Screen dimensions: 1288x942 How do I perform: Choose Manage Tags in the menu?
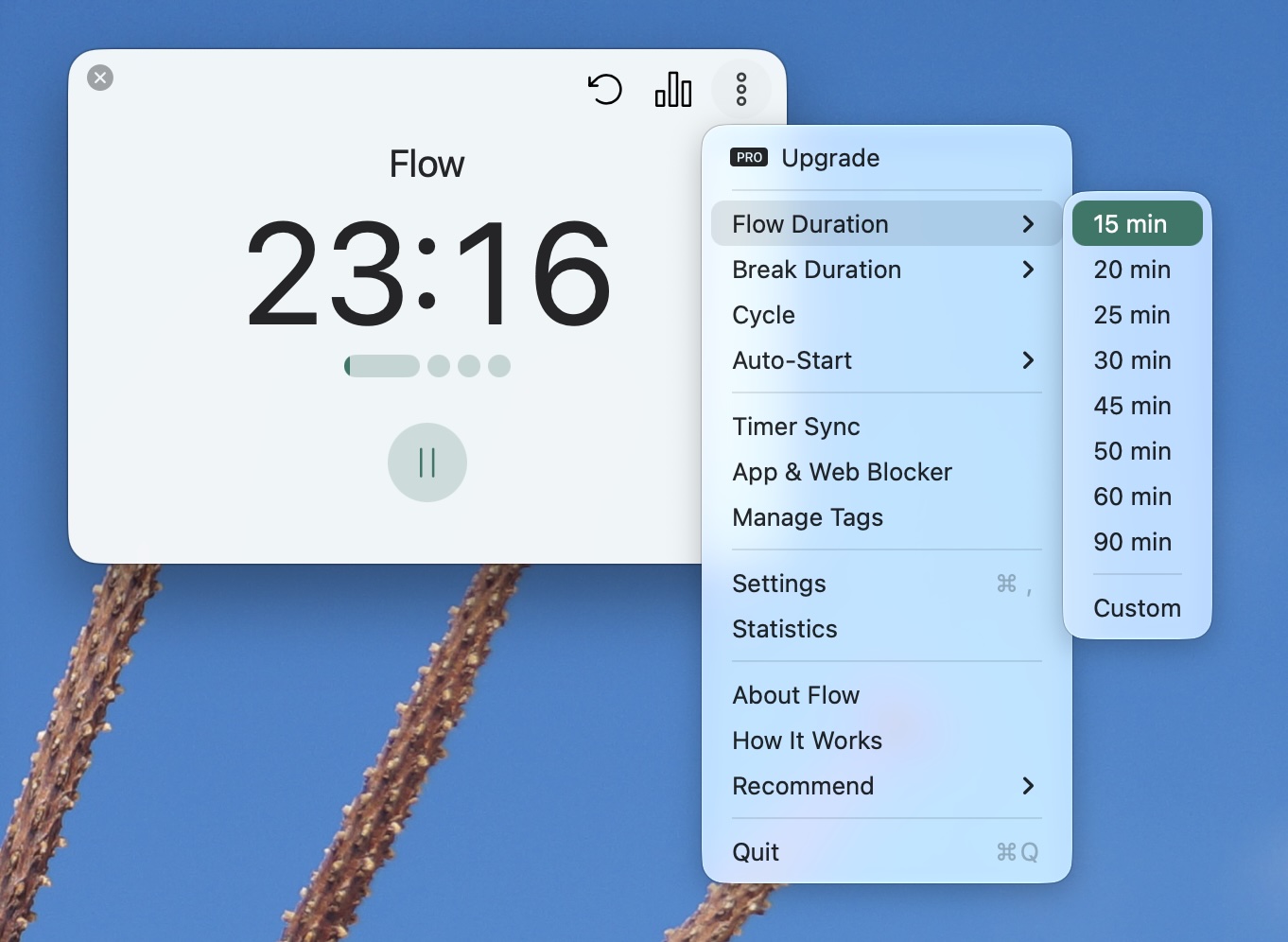887,517
